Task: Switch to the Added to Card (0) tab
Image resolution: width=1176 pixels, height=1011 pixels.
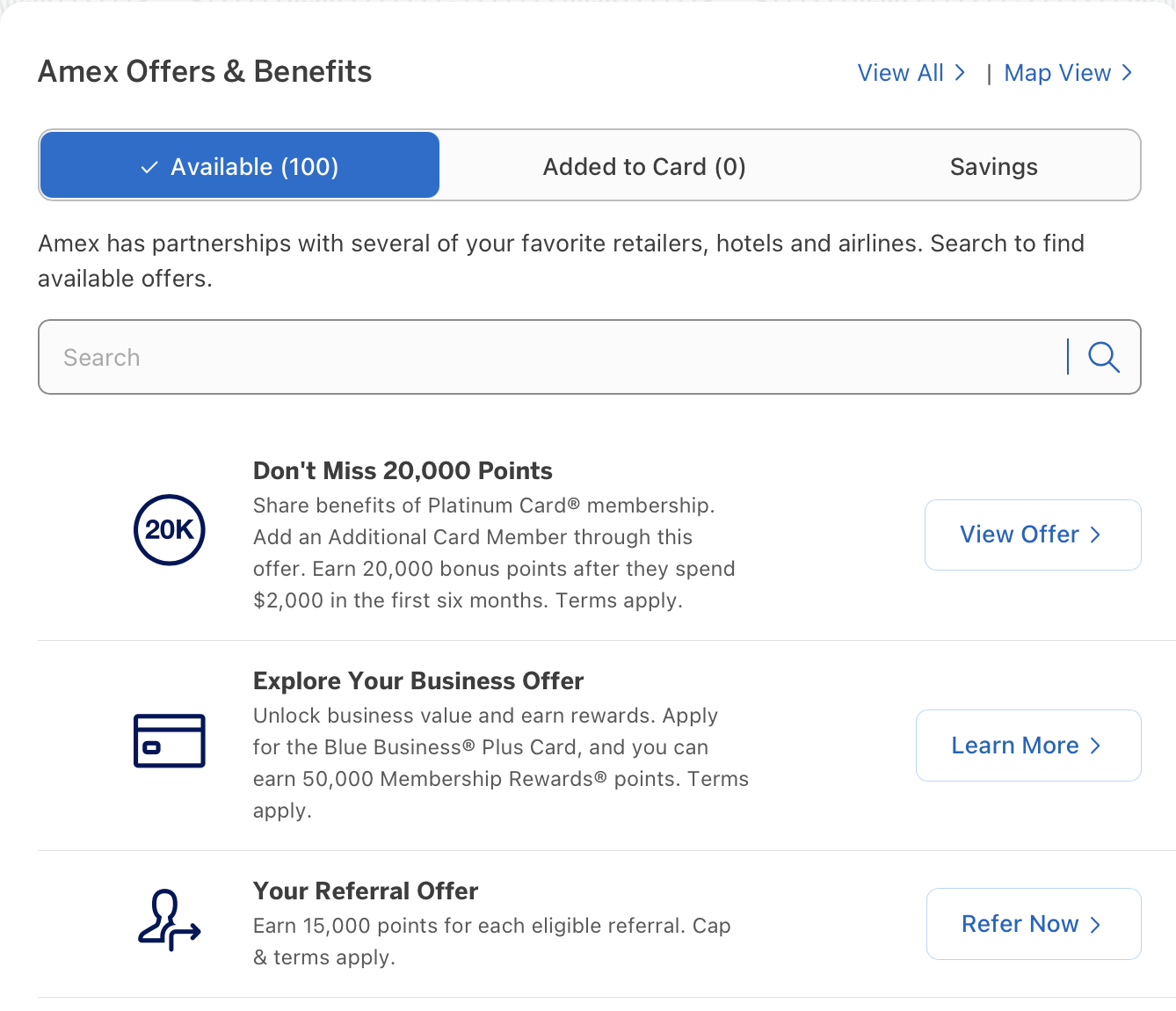Action: pyautogui.click(x=644, y=166)
